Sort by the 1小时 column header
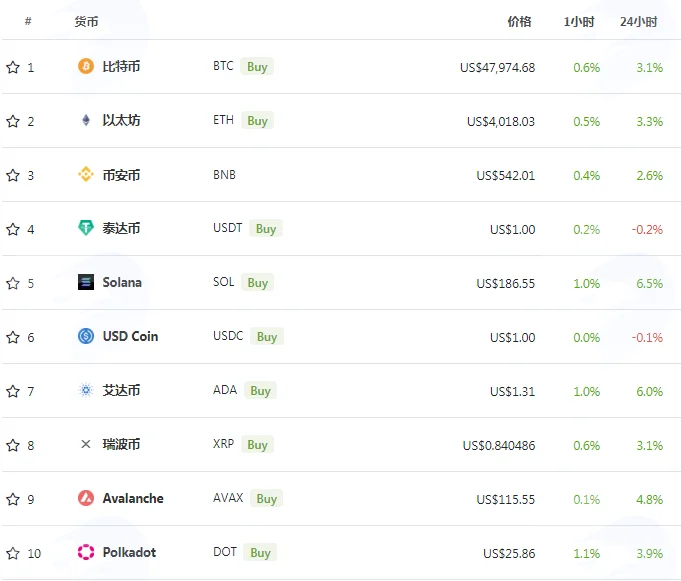Viewport: 681px width, 581px height. tap(579, 22)
